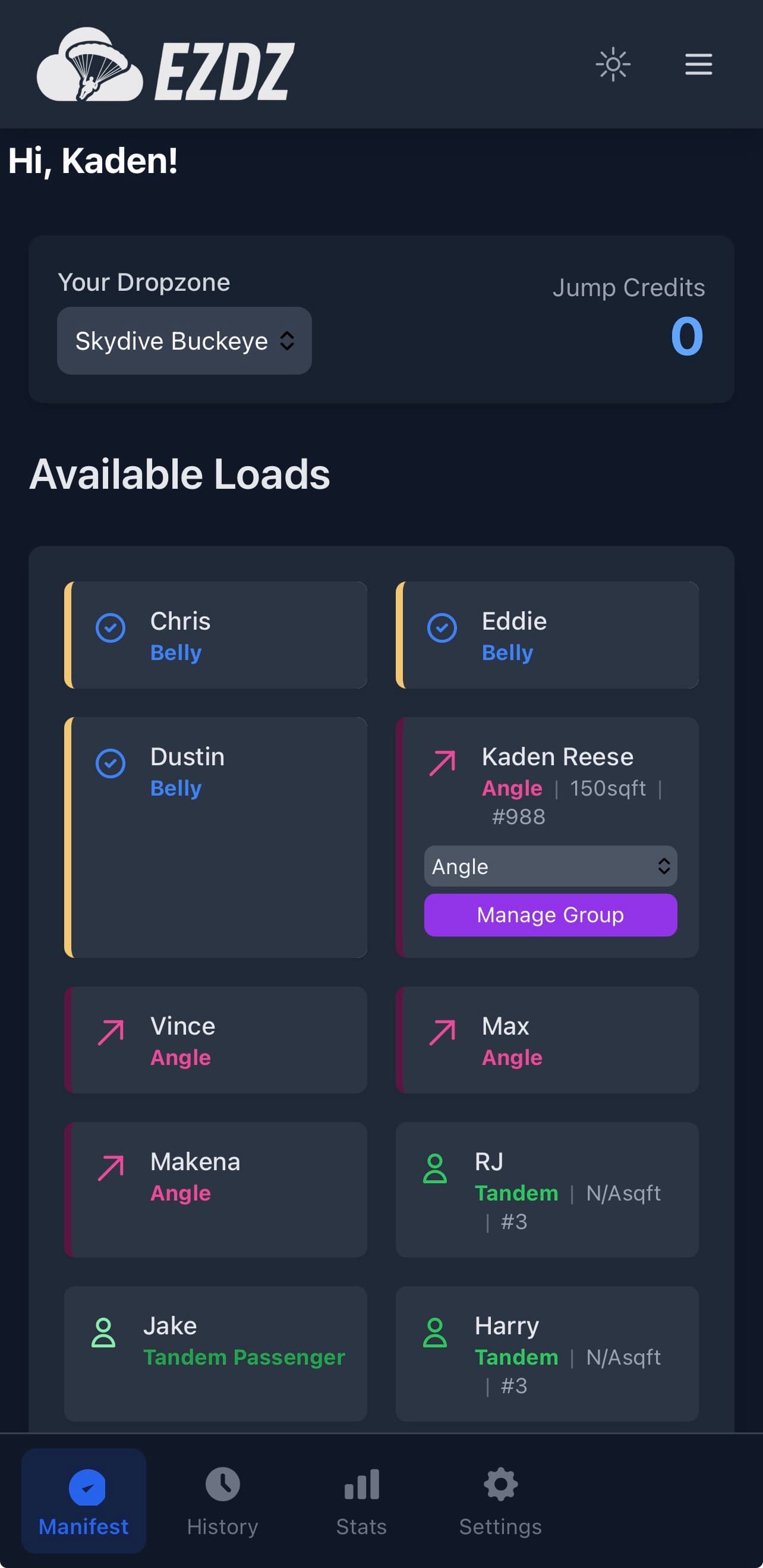Open the Skydive Buckeye dropzone selector
The width and height of the screenshot is (763, 1568).
(x=184, y=341)
